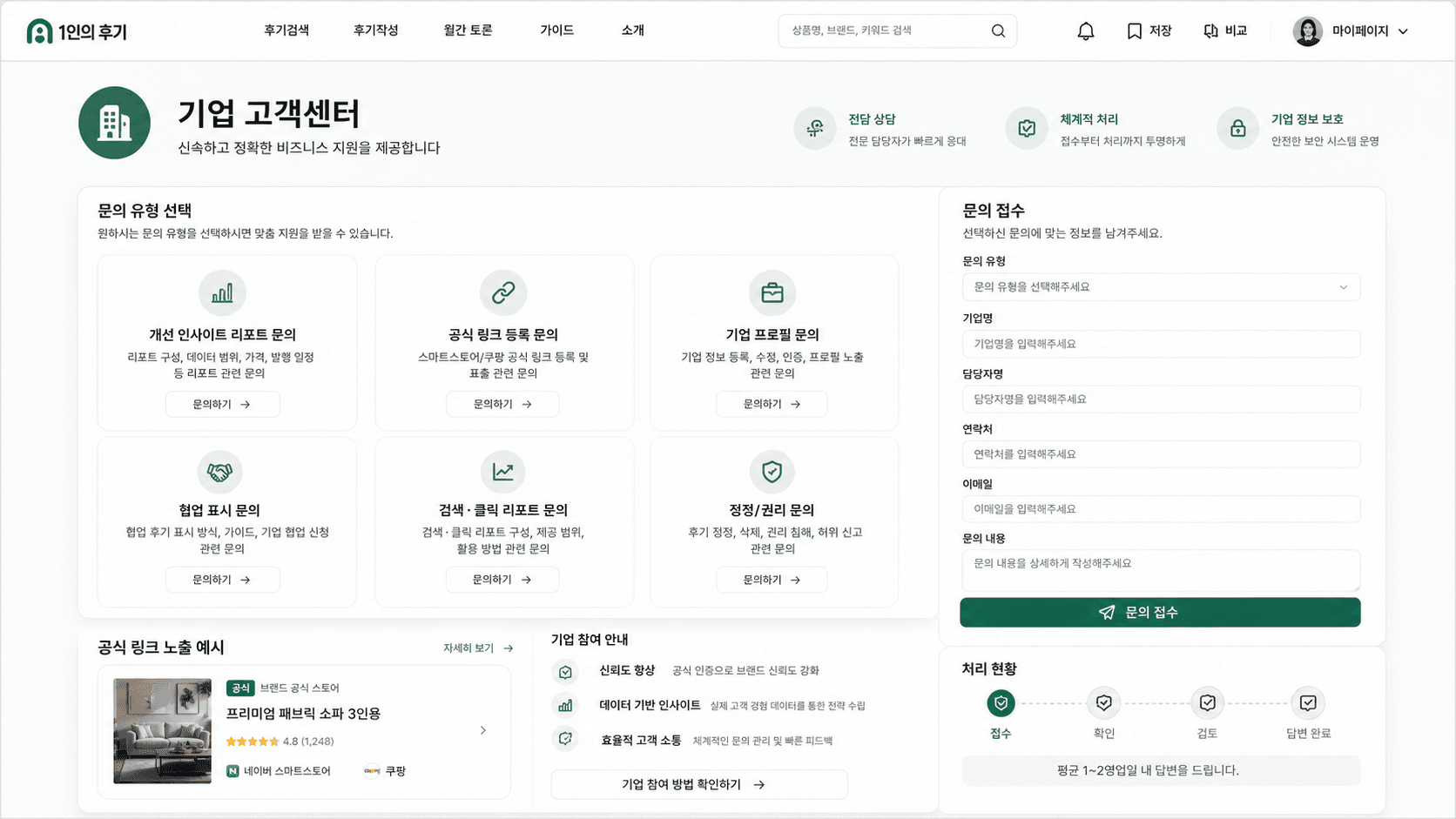This screenshot has height=819, width=1456.
Task: Open the 가이드 menu item
Action: [556, 30]
